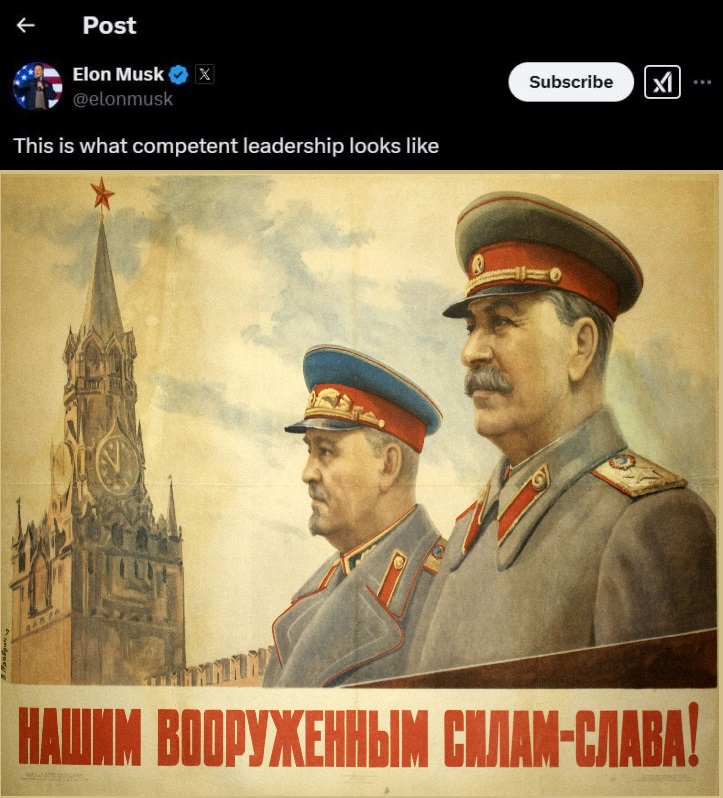This screenshot has width=723, height=798.
Task: Open the attached poster image
Action: coord(361,484)
